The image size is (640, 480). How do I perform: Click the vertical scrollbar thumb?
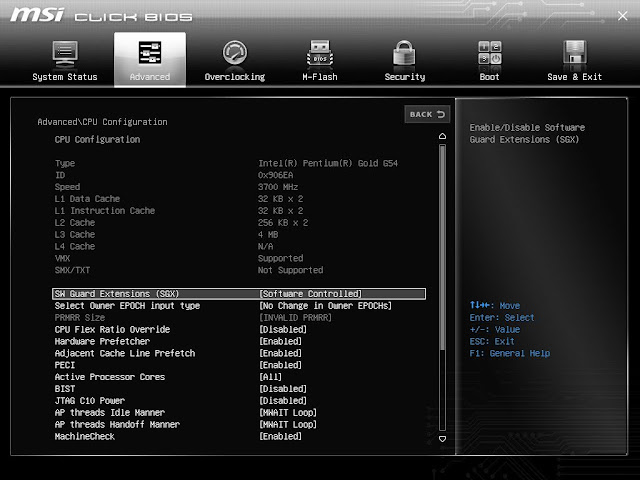tap(442, 247)
